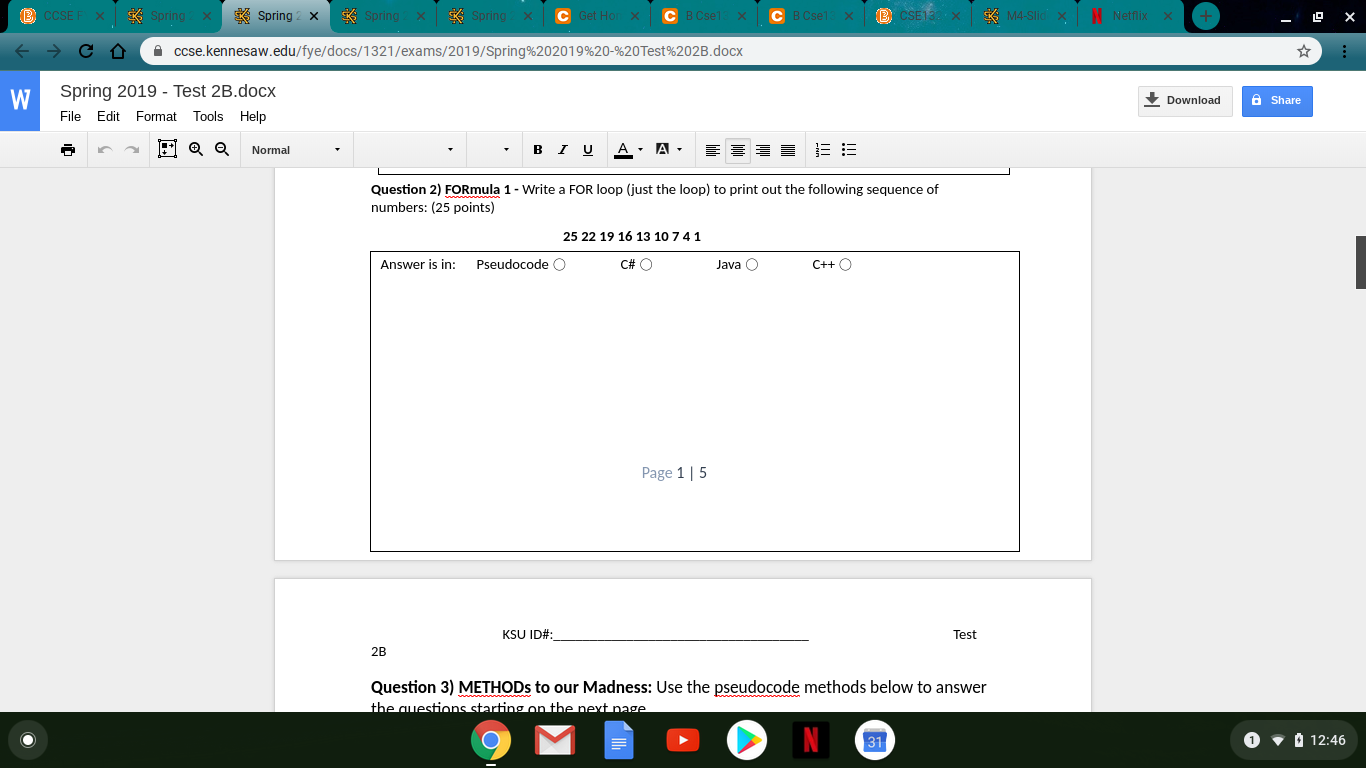Redo the last action
Image resolution: width=1366 pixels, height=768 pixels.
(x=132, y=150)
